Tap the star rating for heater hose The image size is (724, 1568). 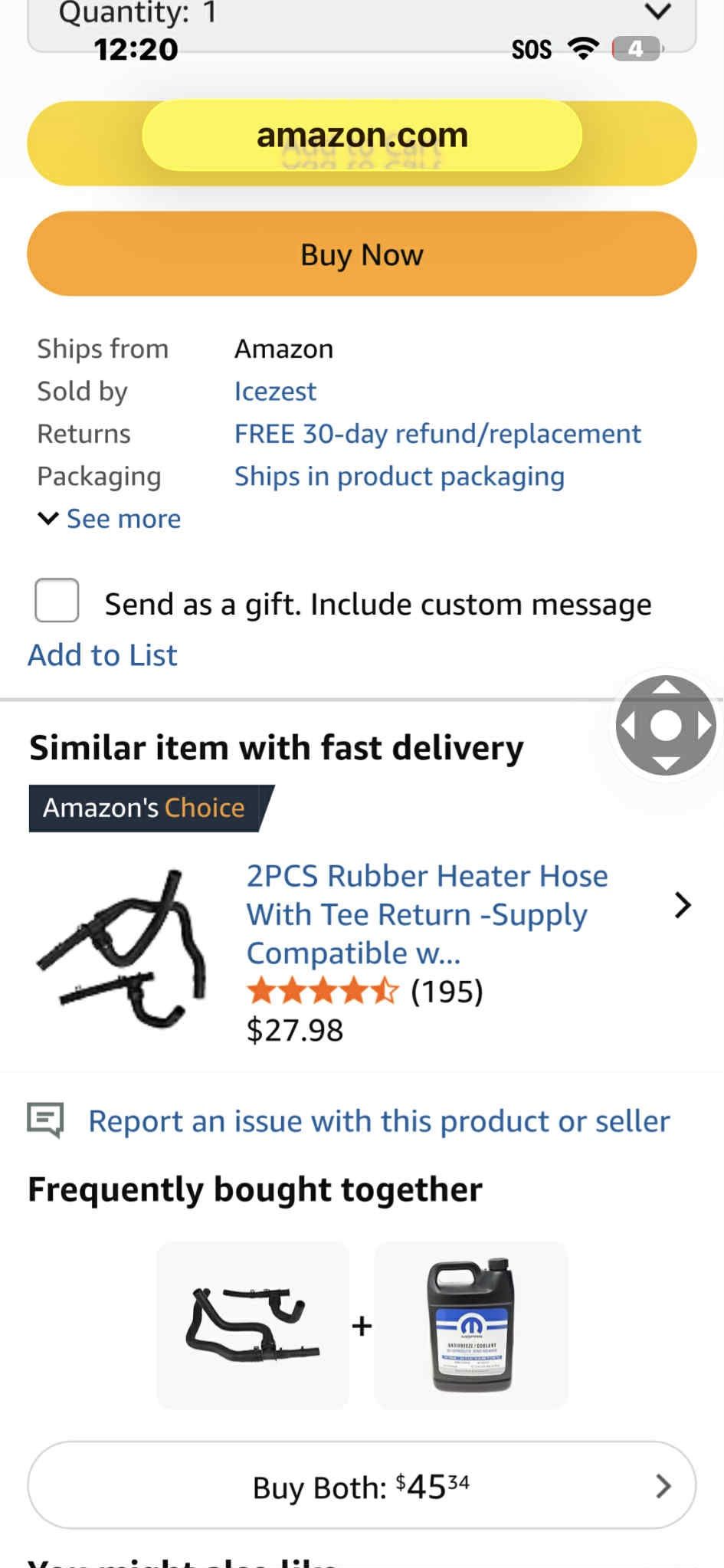point(323,991)
